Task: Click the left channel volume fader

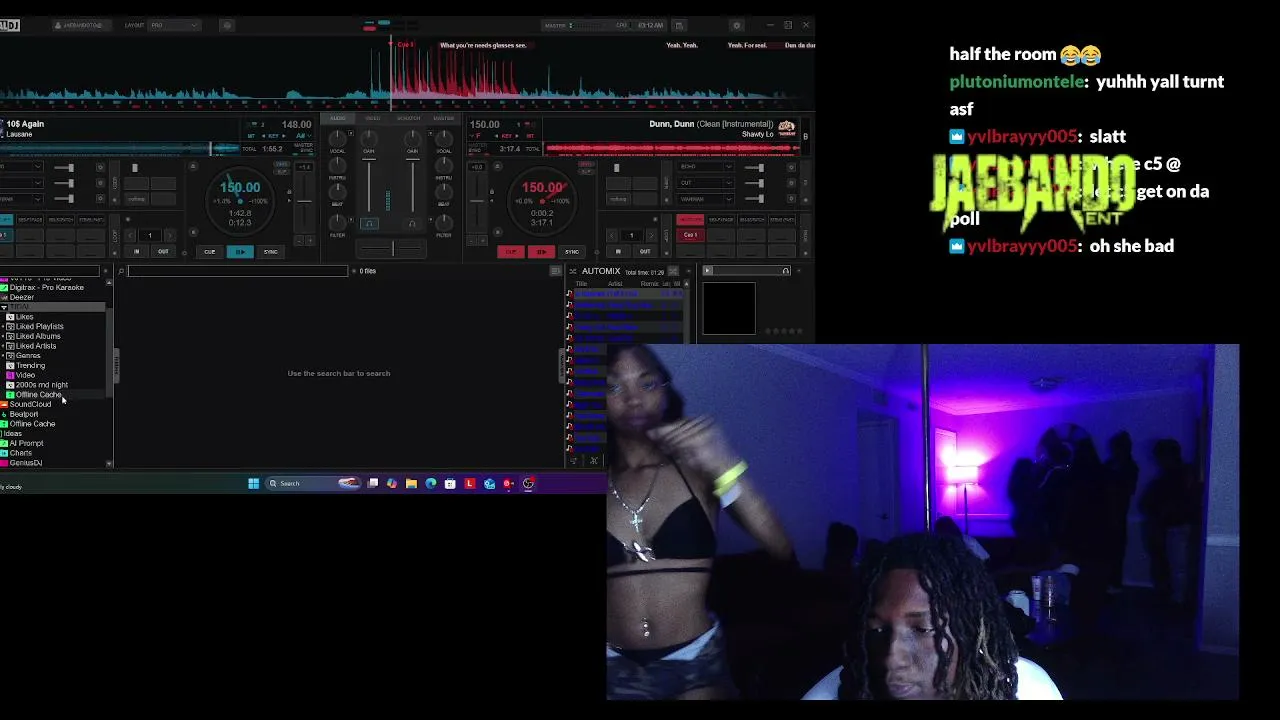Action: [369, 185]
